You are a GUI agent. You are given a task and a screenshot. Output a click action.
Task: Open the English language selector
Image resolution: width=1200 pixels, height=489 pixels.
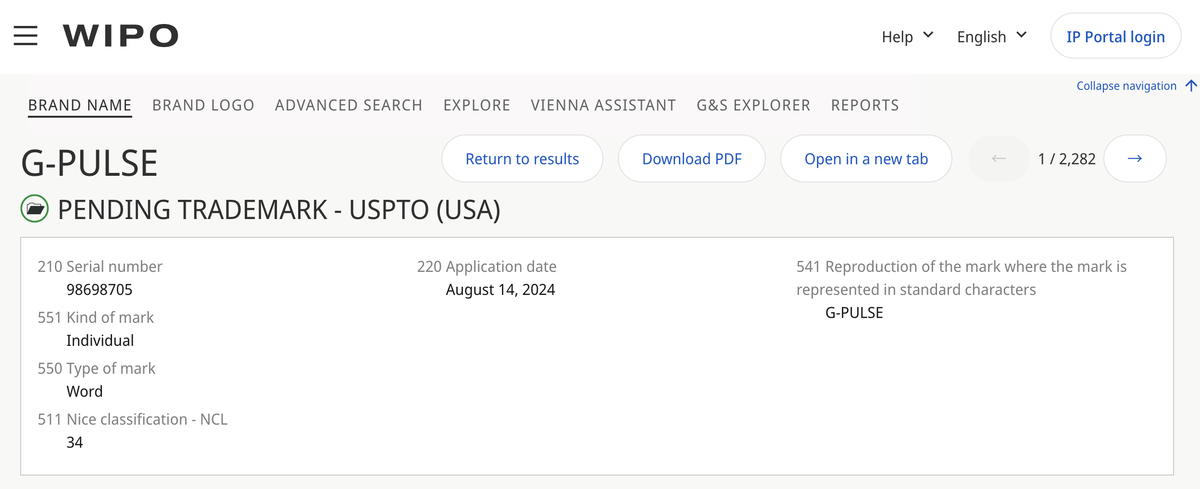[991, 36]
